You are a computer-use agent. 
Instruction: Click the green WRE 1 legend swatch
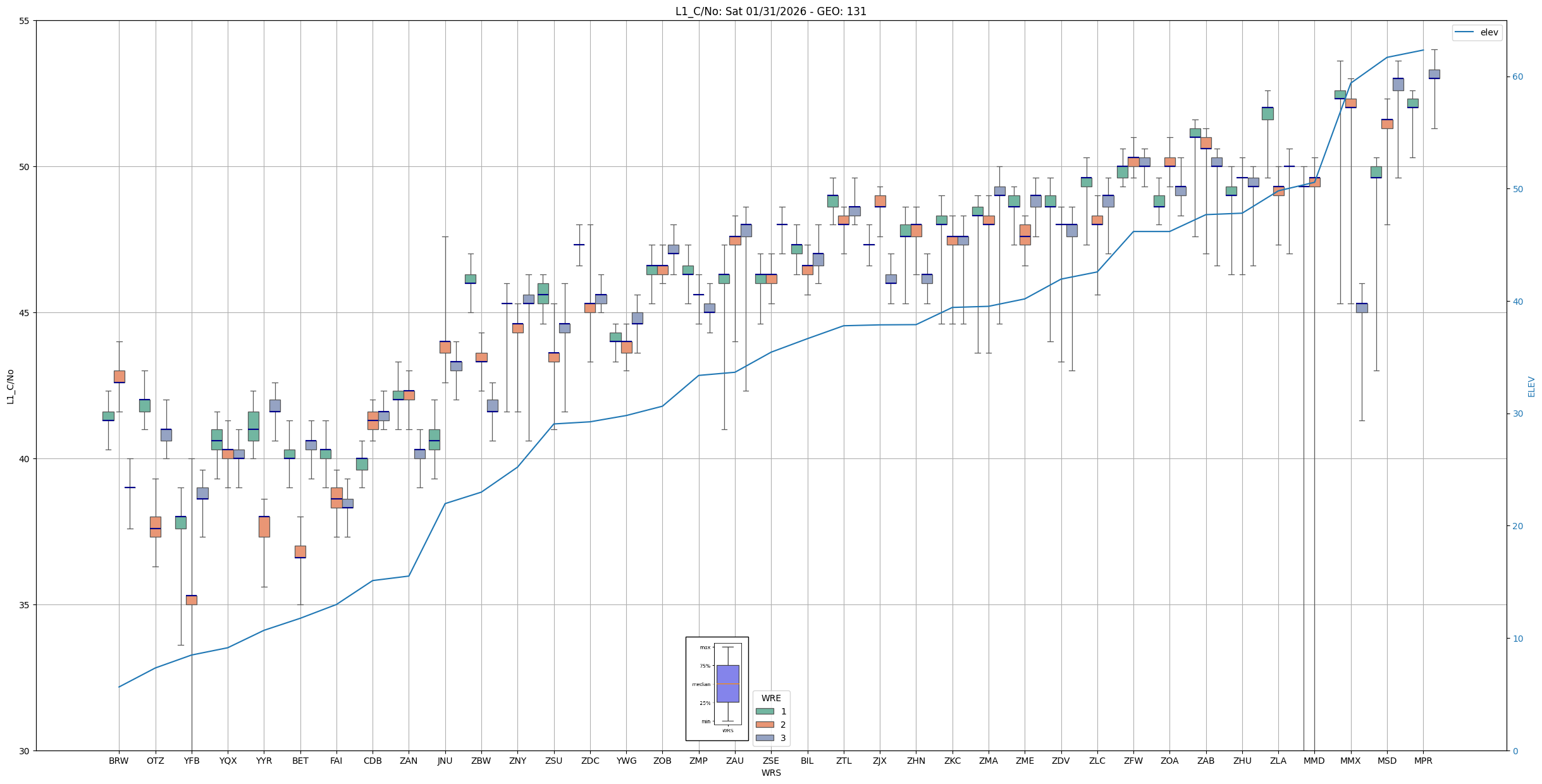[765, 711]
